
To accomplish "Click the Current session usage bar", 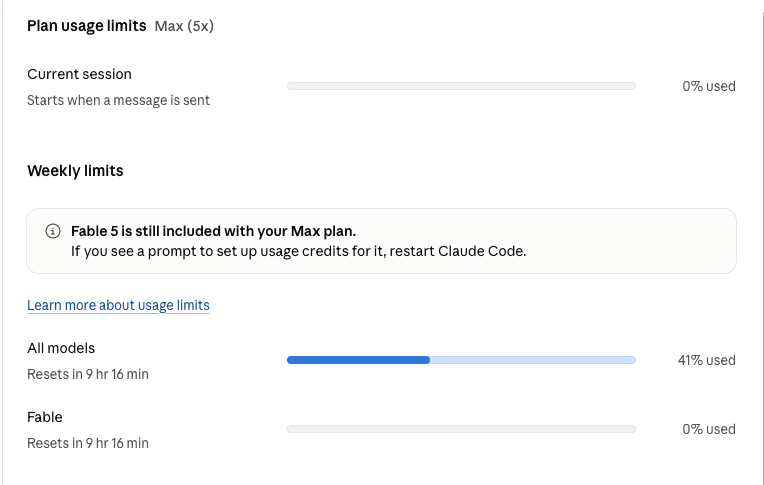I will [x=461, y=86].
